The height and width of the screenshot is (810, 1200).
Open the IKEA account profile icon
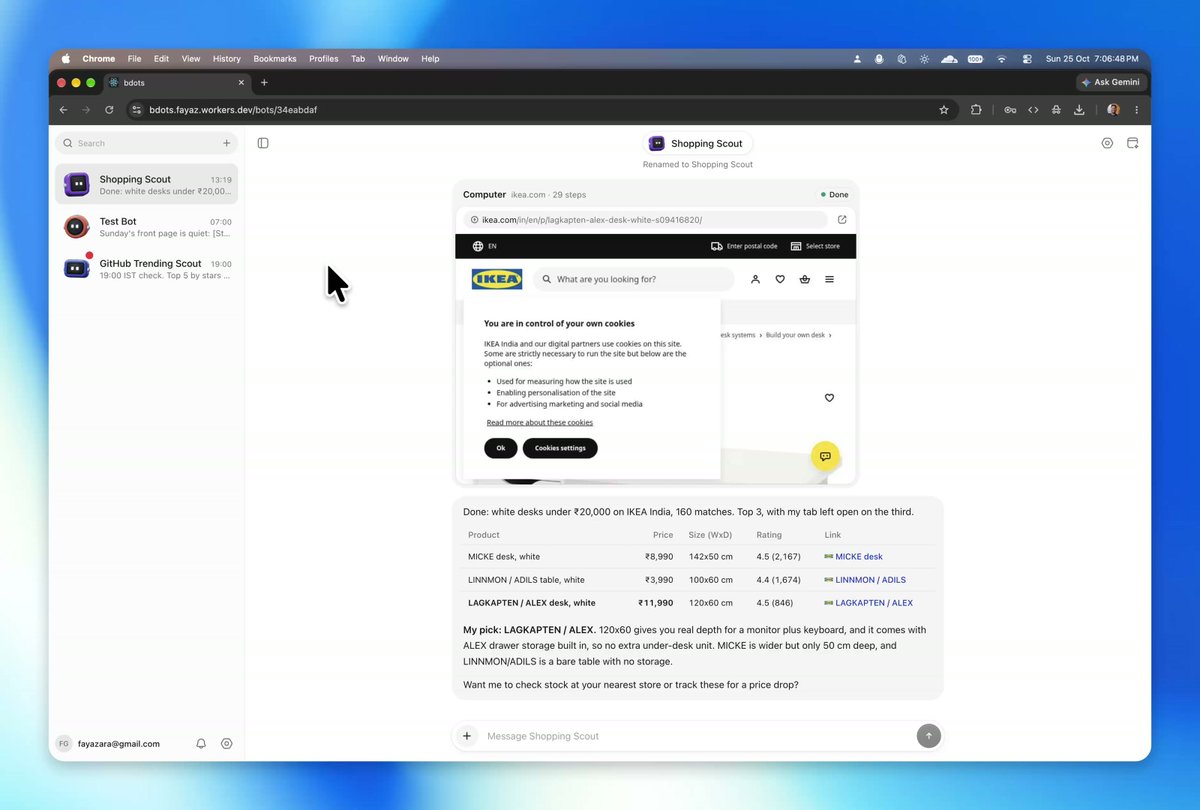click(x=755, y=279)
